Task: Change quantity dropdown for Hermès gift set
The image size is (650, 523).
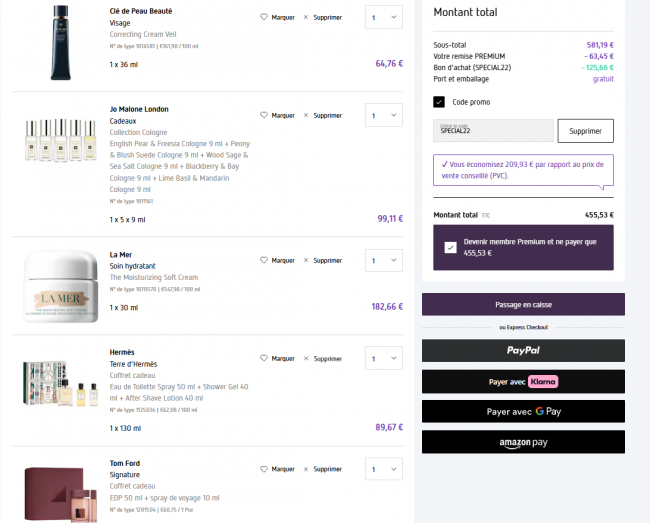Action: 383,358
